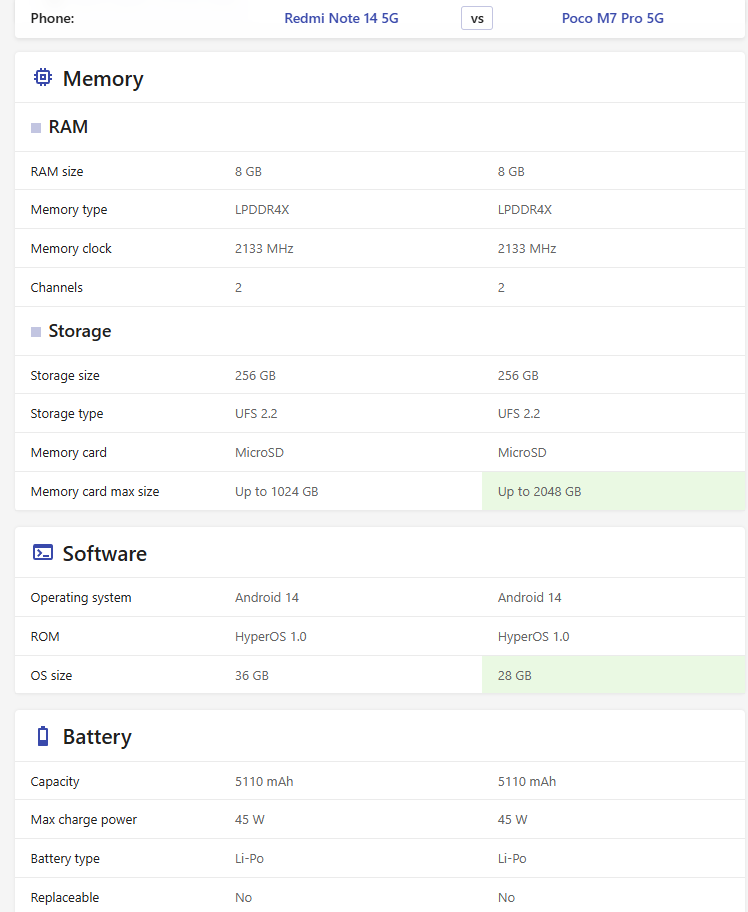The width and height of the screenshot is (748, 912).
Task: Open the Poco M7 Pro 5G link
Action: coord(612,18)
